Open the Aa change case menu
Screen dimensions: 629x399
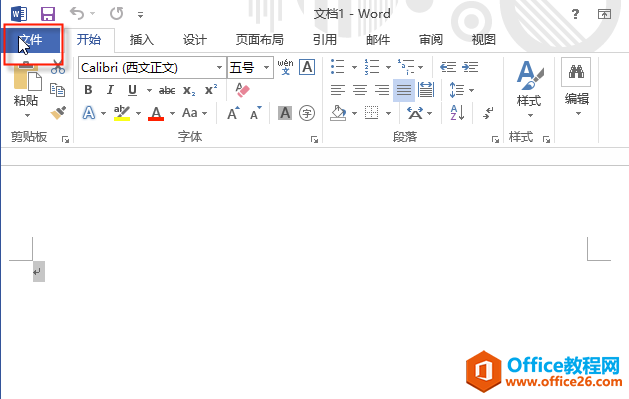(x=195, y=113)
